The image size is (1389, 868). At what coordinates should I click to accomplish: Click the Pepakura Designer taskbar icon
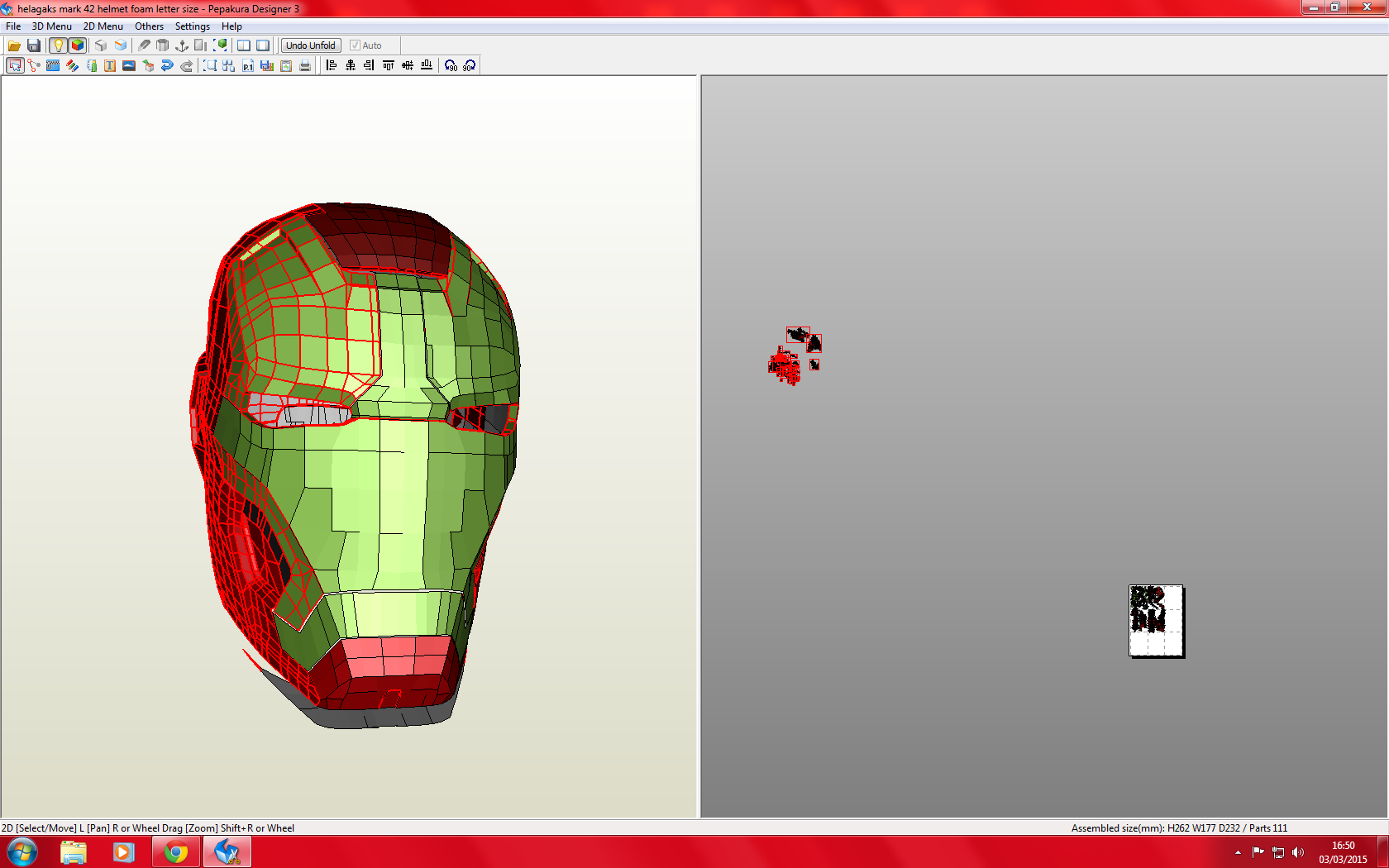click(x=227, y=852)
